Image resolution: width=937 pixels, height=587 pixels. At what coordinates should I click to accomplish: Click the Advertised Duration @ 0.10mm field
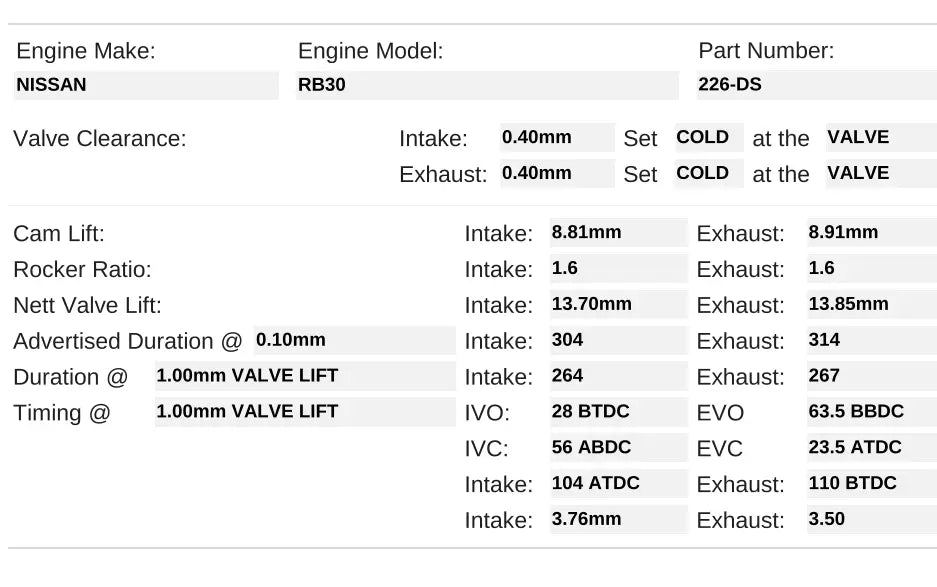coord(354,340)
